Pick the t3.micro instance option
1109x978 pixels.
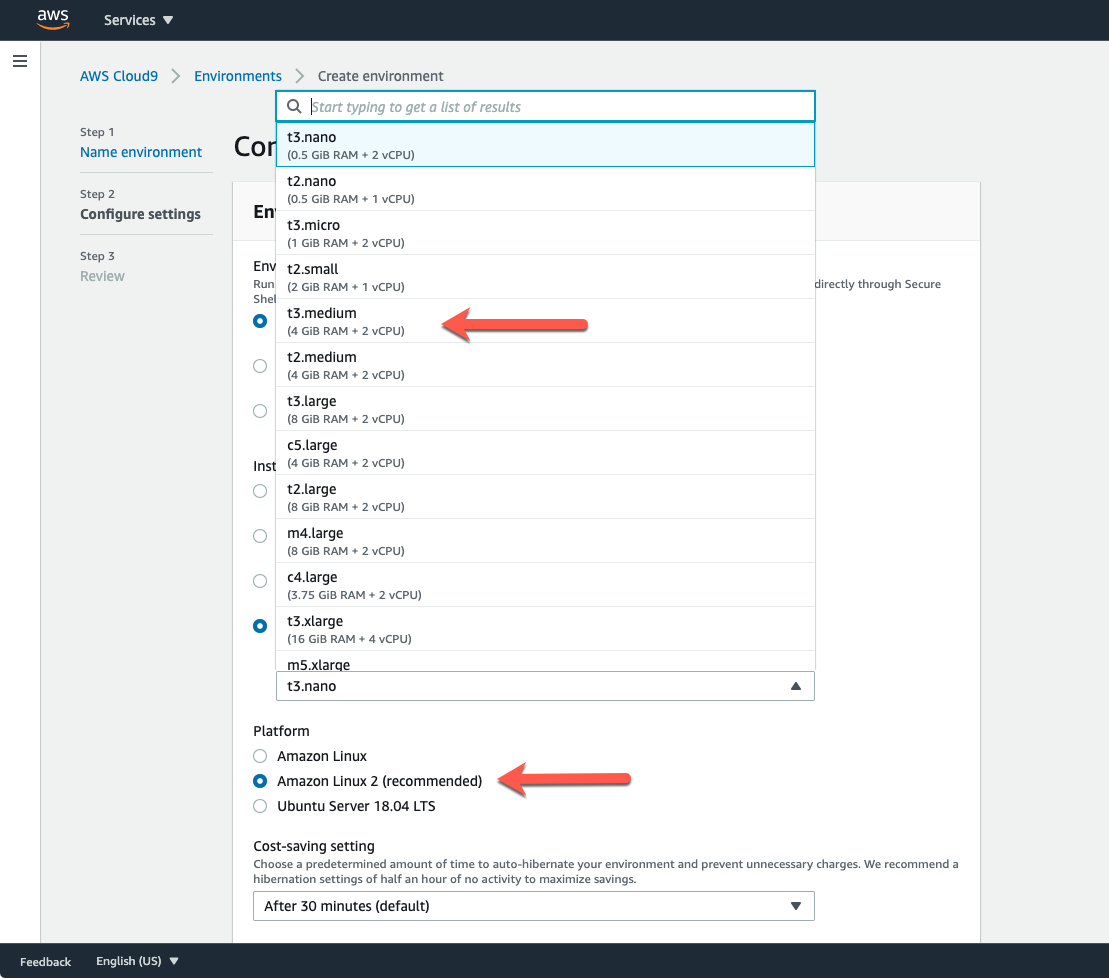coord(545,233)
